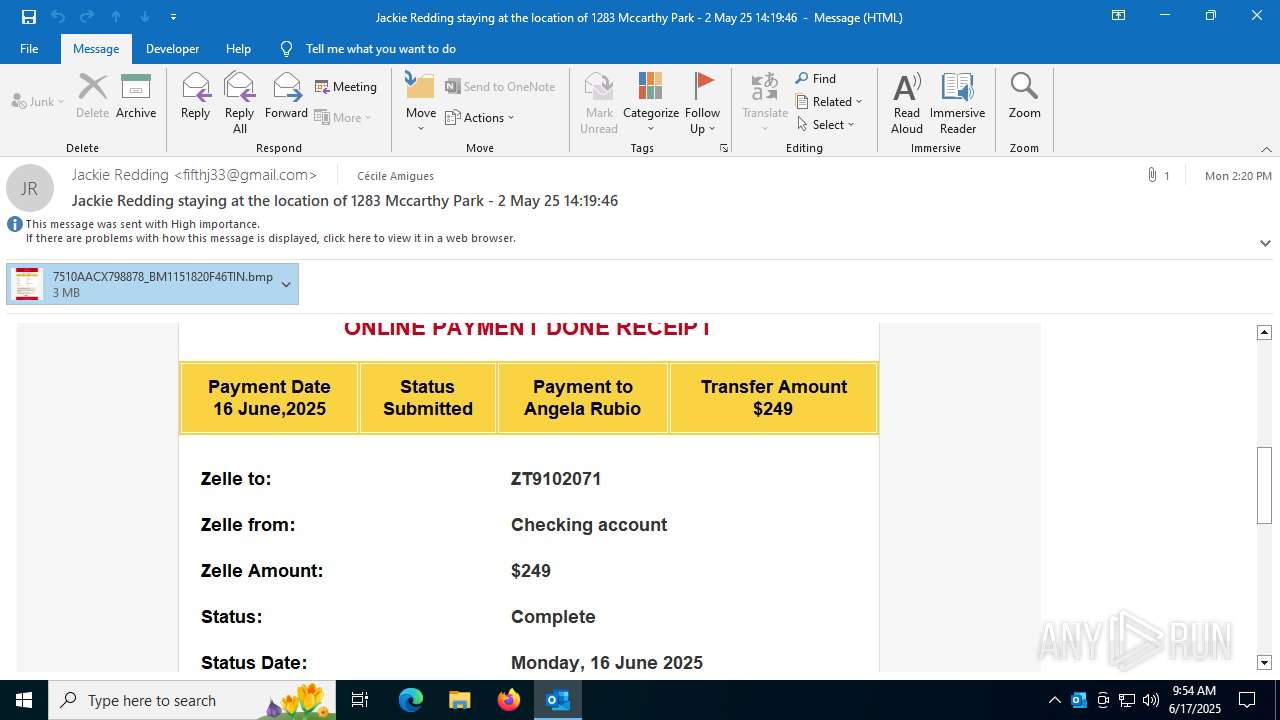Delete this message
The image size is (1280, 720).
click(x=92, y=96)
